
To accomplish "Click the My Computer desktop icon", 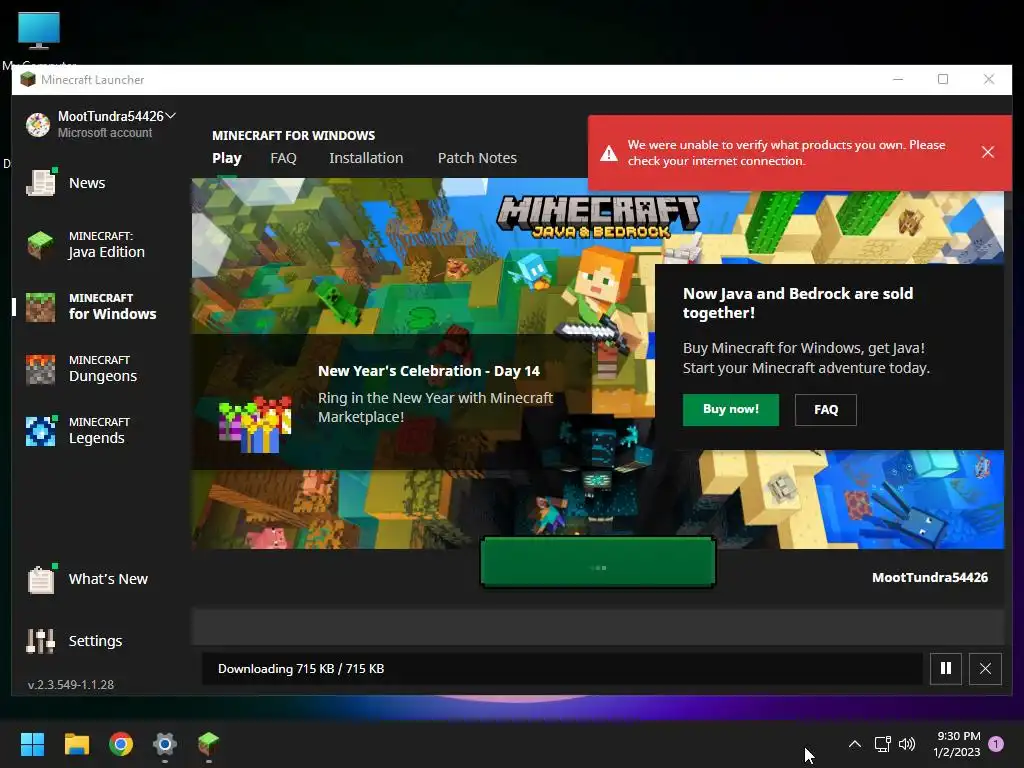I will pyautogui.click(x=39, y=31).
